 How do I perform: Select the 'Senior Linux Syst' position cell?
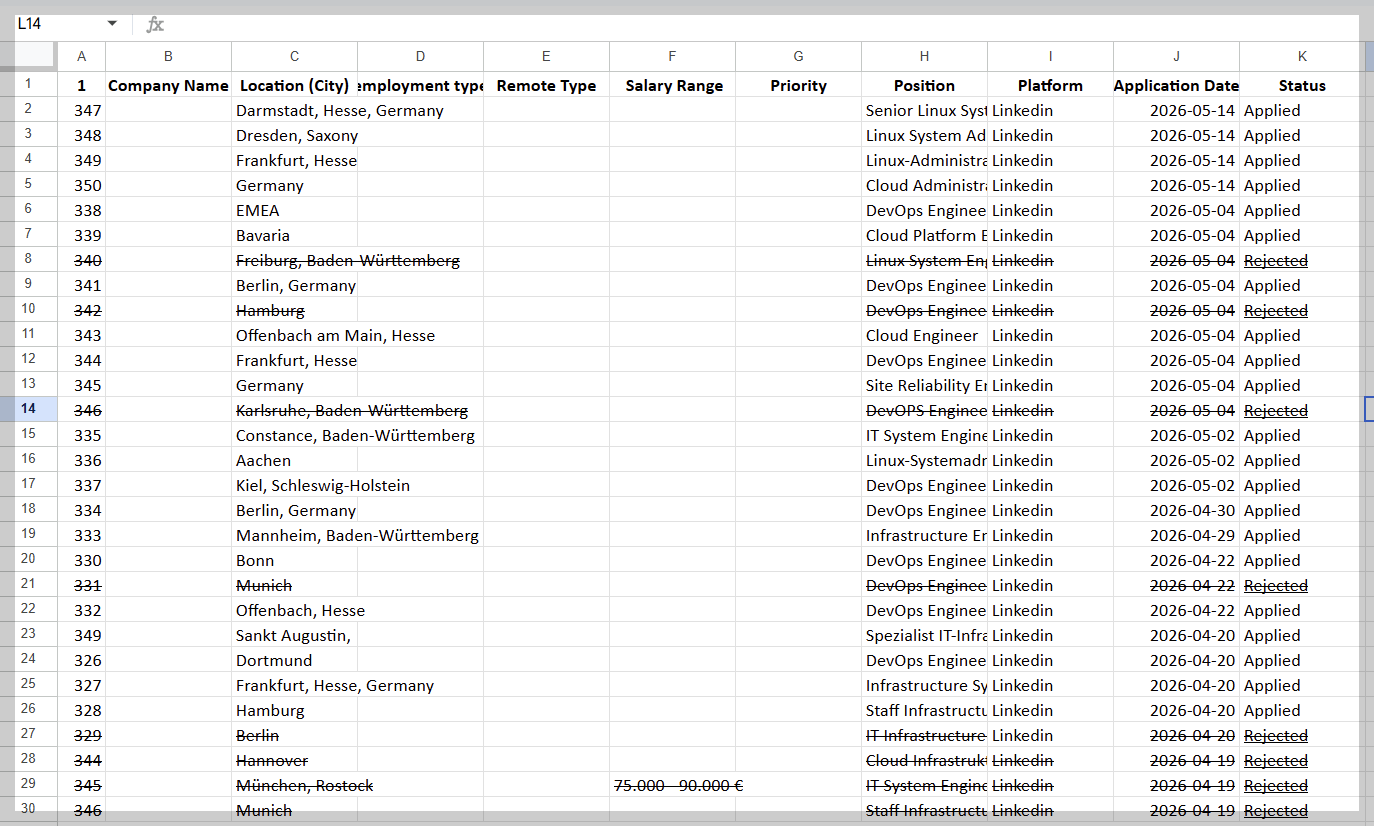[x=924, y=110]
